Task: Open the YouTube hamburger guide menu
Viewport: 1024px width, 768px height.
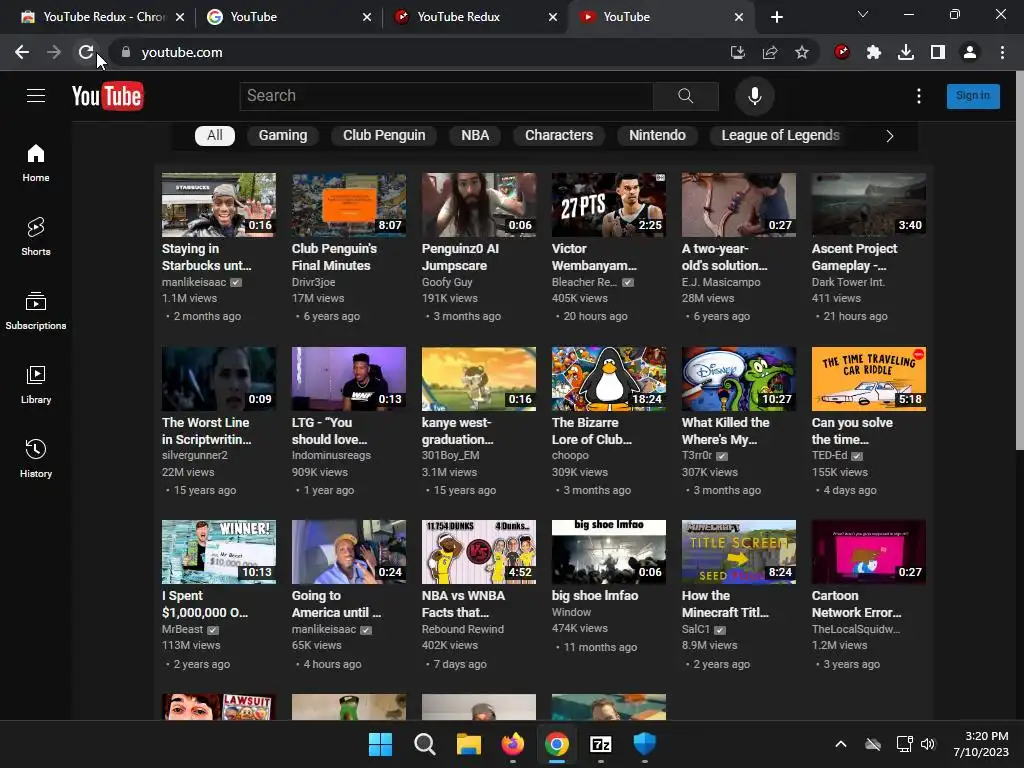Action: (36, 96)
